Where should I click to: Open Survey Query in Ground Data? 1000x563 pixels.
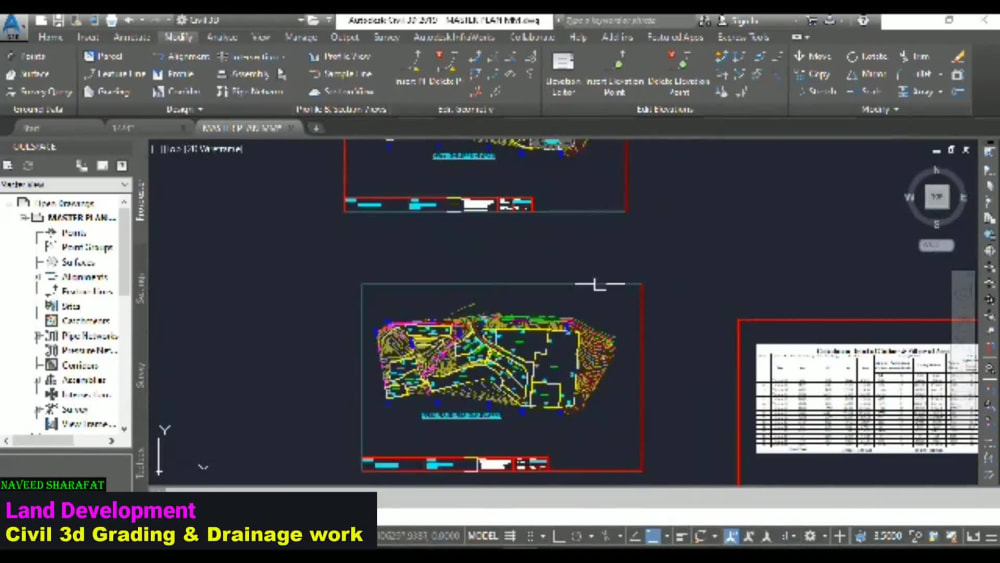(x=39, y=92)
